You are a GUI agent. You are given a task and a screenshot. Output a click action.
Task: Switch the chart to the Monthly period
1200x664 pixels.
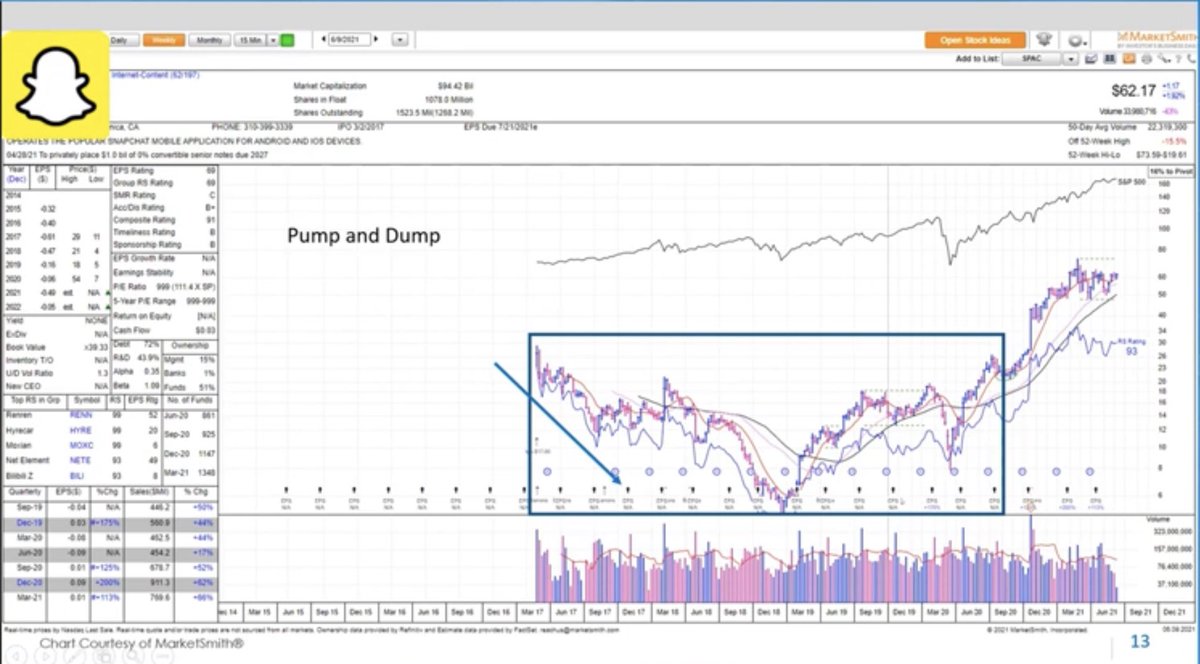[209, 40]
